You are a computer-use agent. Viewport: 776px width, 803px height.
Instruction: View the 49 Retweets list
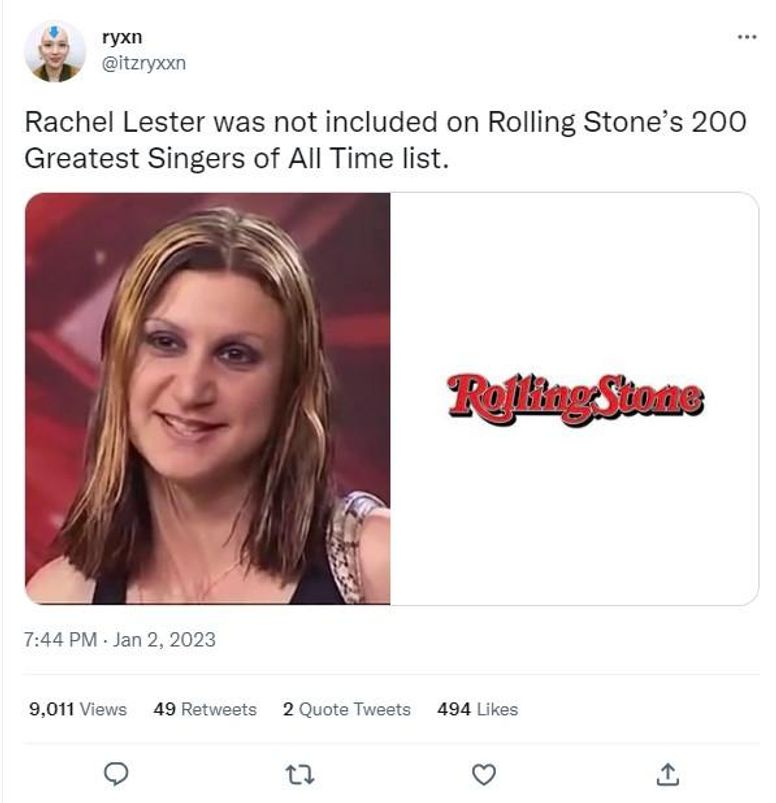click(x=205, y=709)
